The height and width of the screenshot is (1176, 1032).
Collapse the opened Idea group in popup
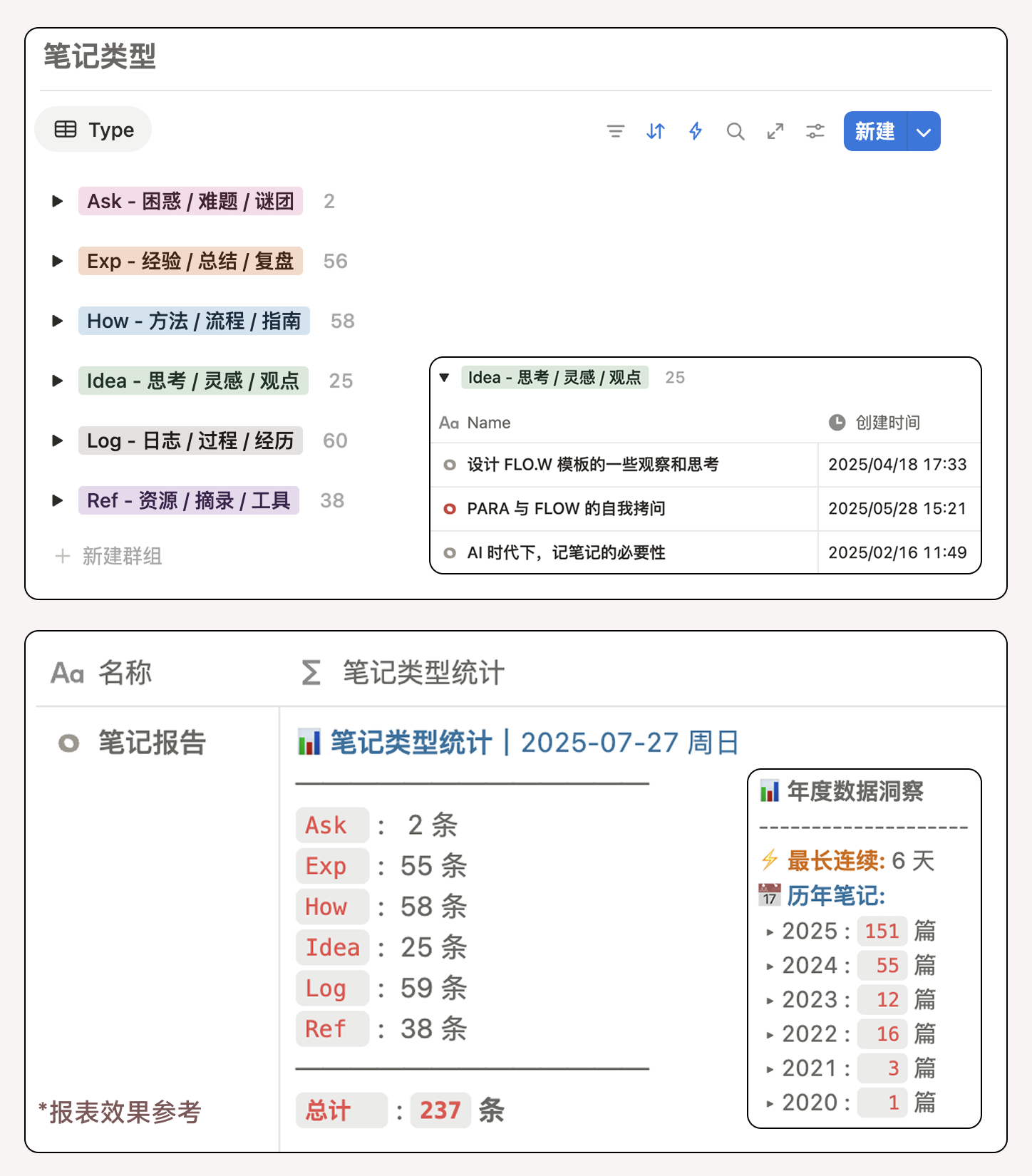(x=445, y=378)
